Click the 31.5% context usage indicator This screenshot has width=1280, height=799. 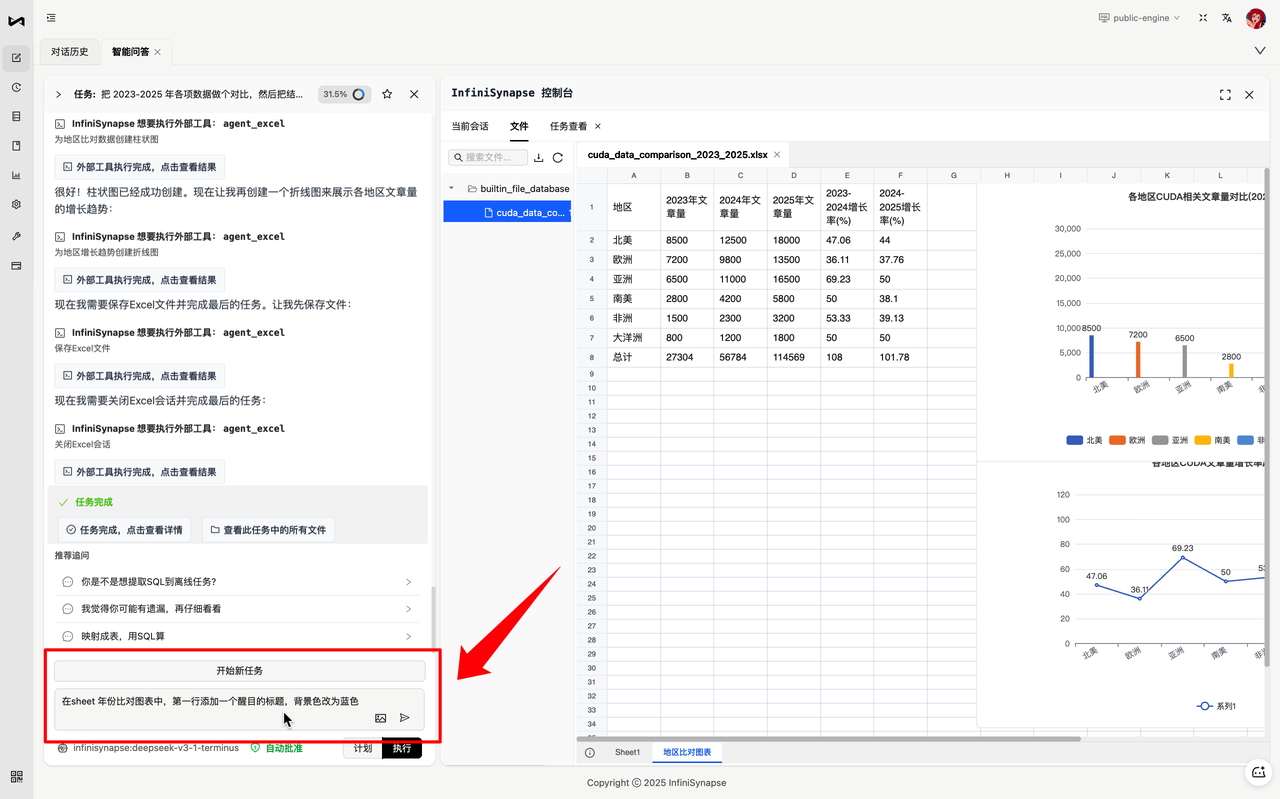(x=344, y=94)
